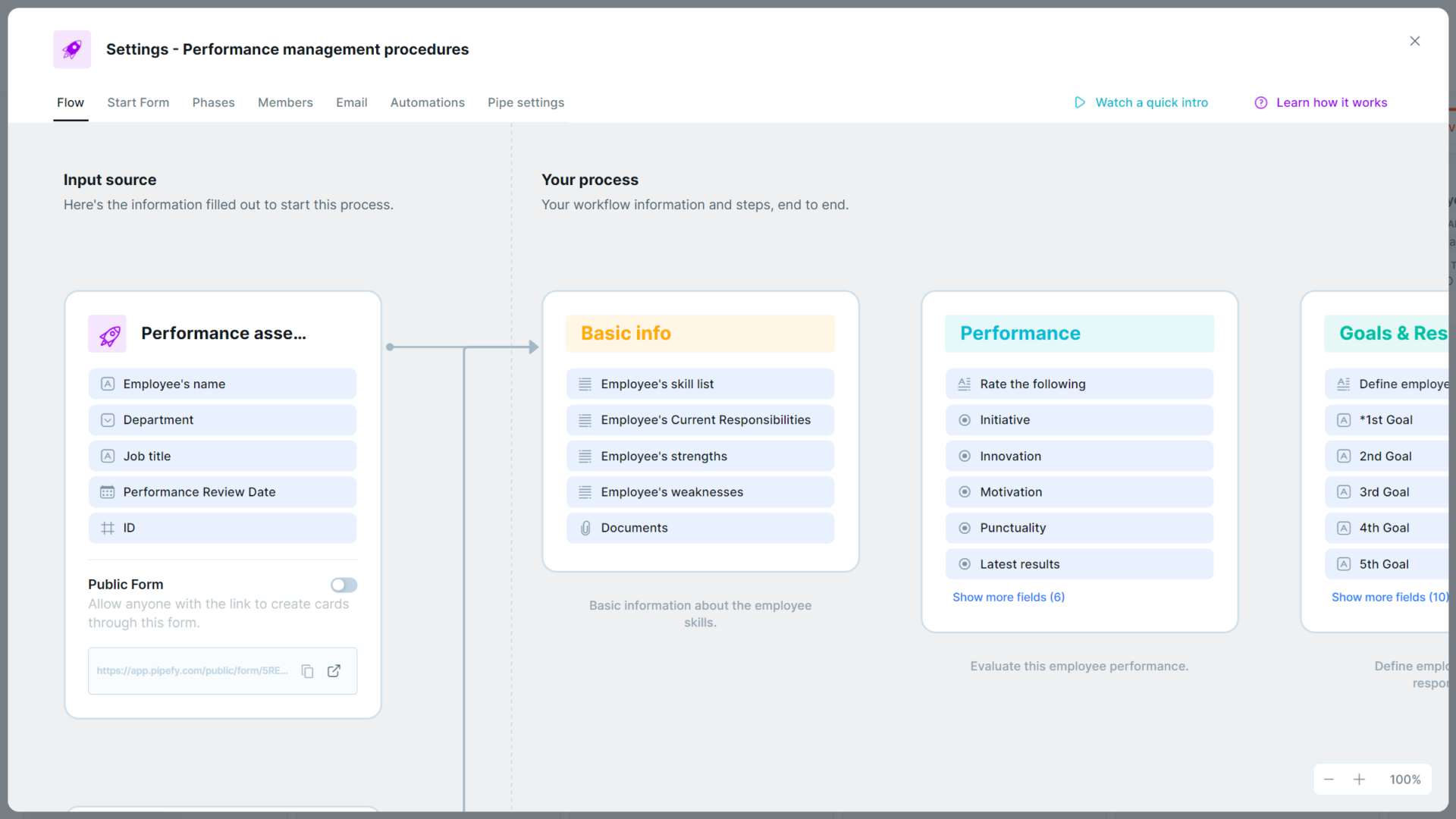Click the calendar icon on Performance Review Date
The image size is (1456, 819).
107,492
